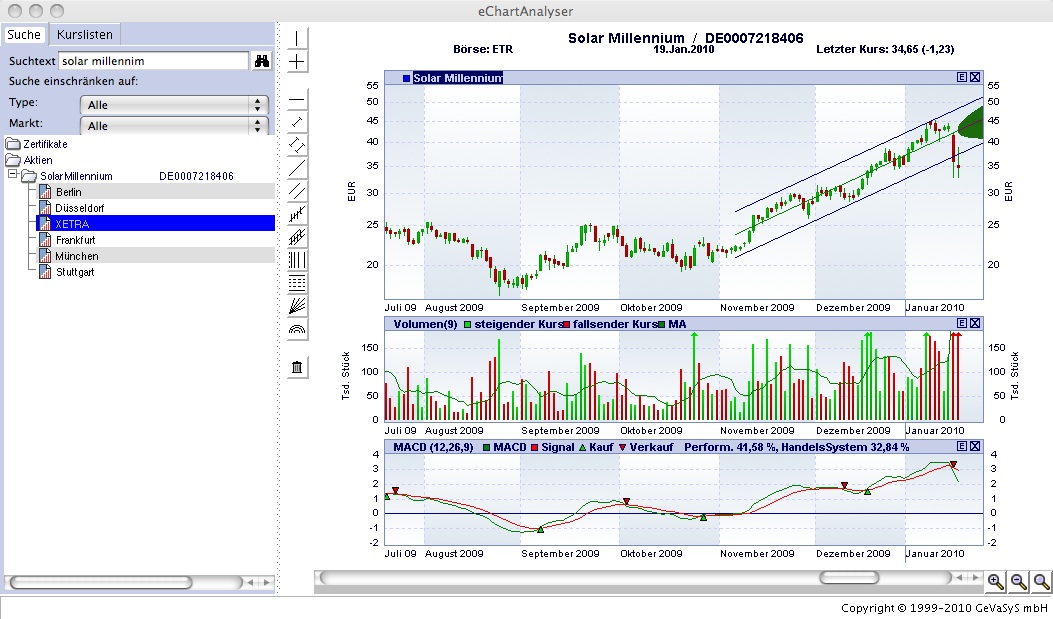Screen dimensions: 1053x619
Task: Click the trash can to delete drawings
Action: 297,369
